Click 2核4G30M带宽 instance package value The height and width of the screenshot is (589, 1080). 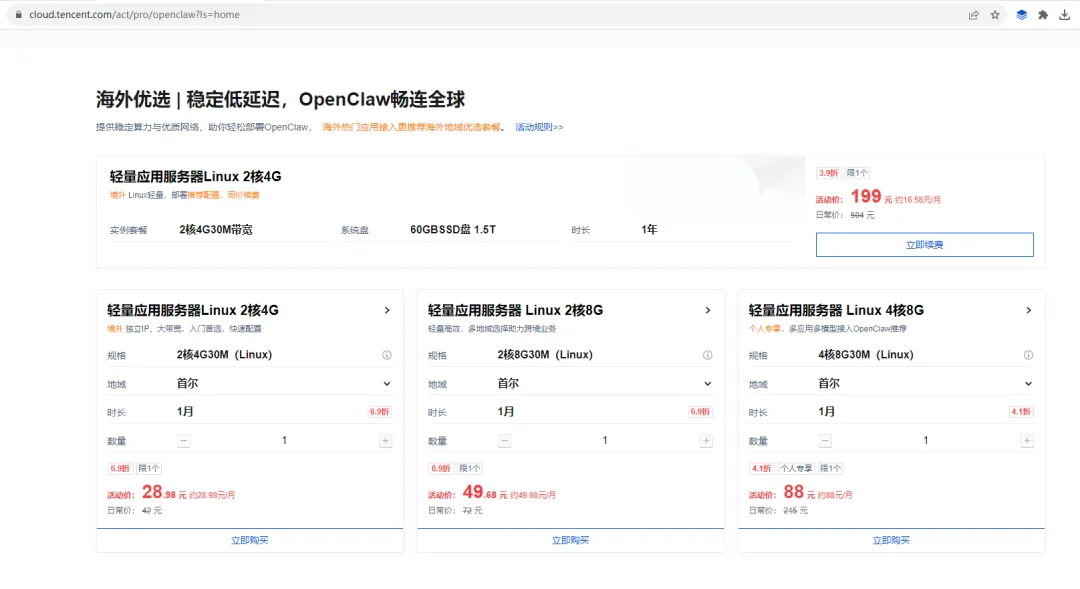[x=216, y=230]
